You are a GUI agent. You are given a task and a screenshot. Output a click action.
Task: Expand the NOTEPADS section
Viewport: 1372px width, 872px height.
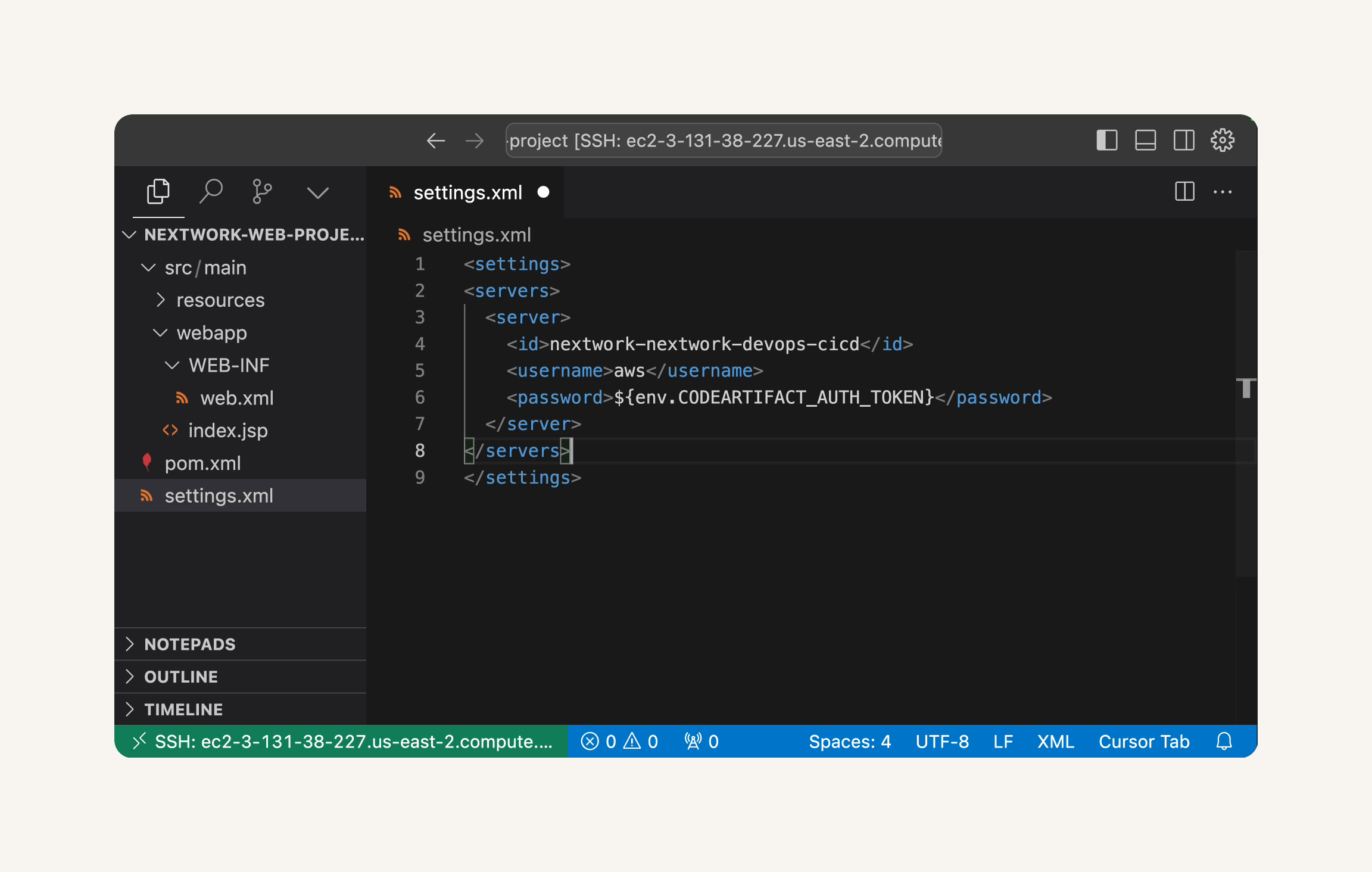(x=241, y=644)
